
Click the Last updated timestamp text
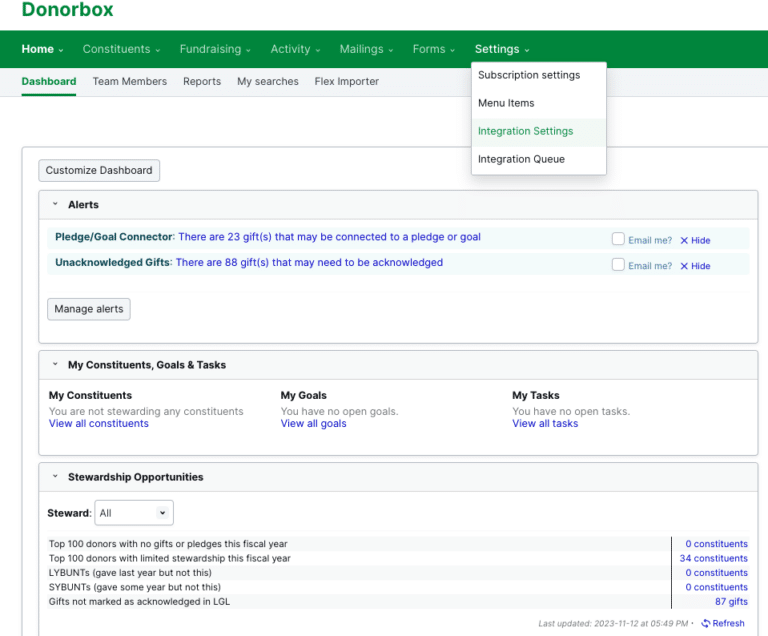[613, 623]
